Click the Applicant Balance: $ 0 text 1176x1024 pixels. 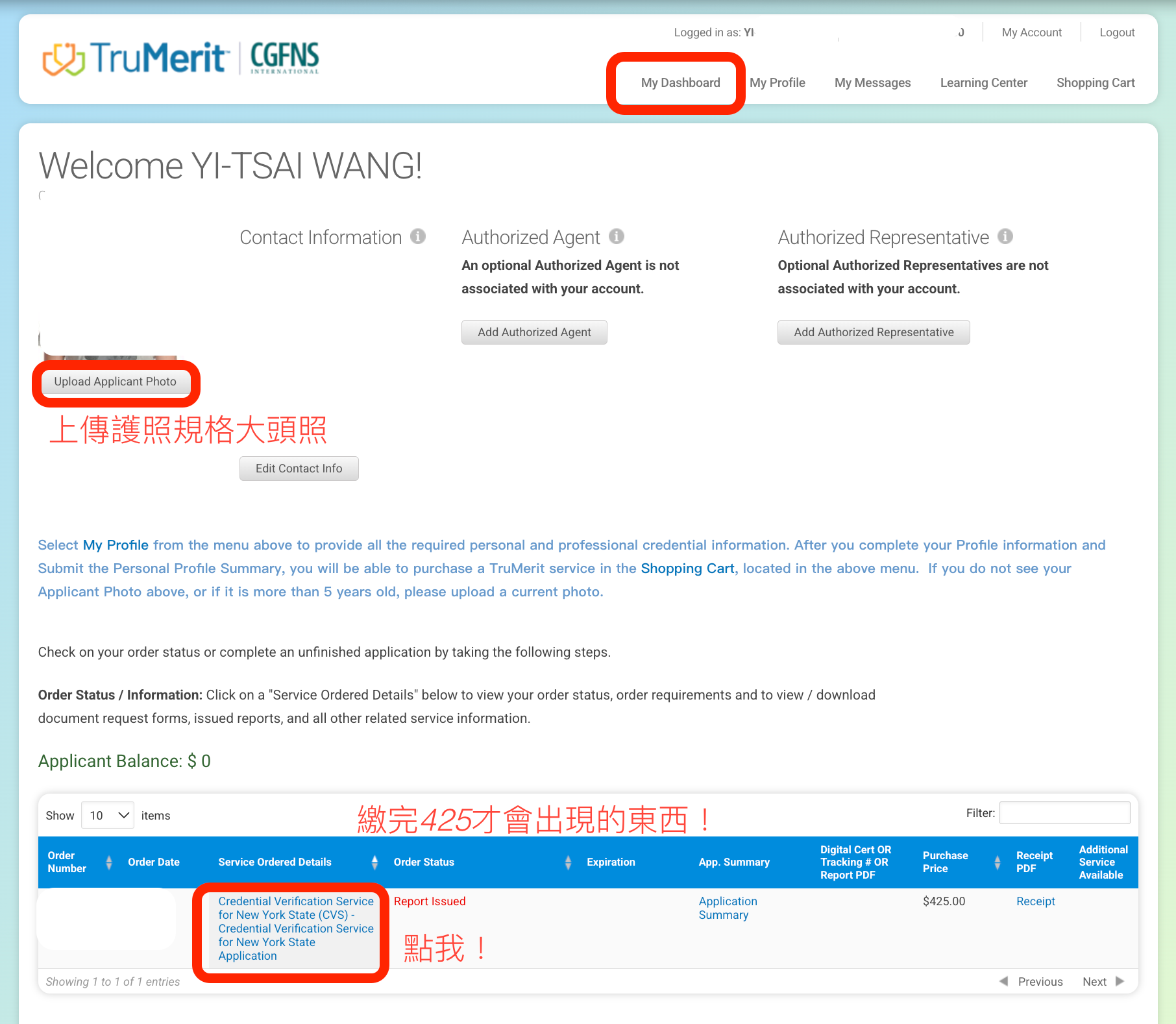point(124,761)
